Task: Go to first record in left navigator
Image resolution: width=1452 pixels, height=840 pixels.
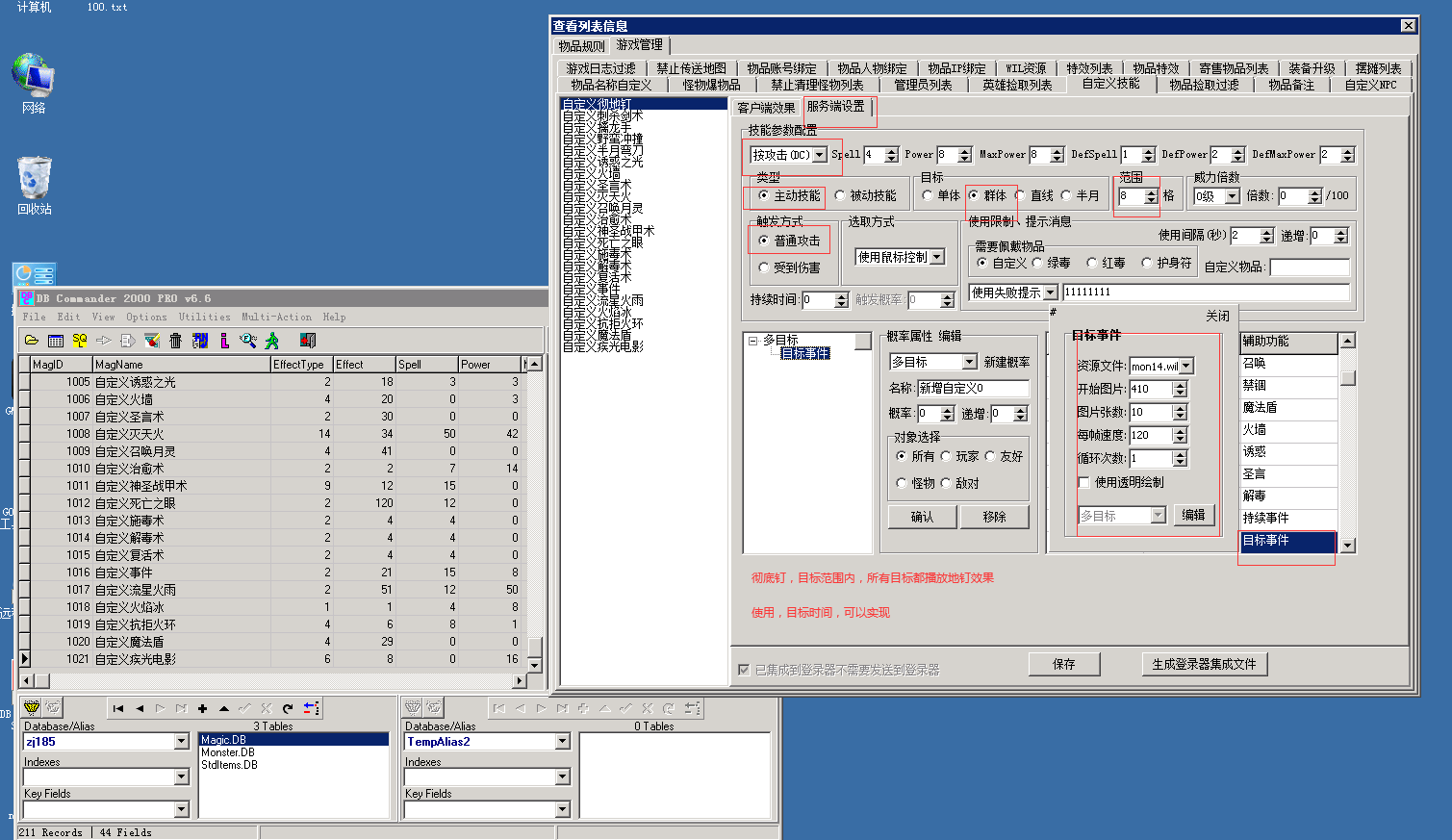Action: point(118,708)
